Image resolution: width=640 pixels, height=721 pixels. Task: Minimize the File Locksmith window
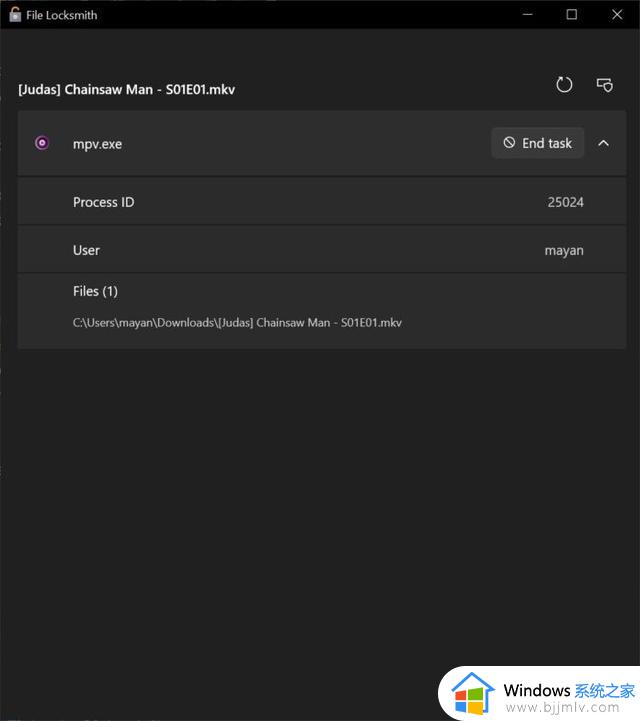pos(527,14)
